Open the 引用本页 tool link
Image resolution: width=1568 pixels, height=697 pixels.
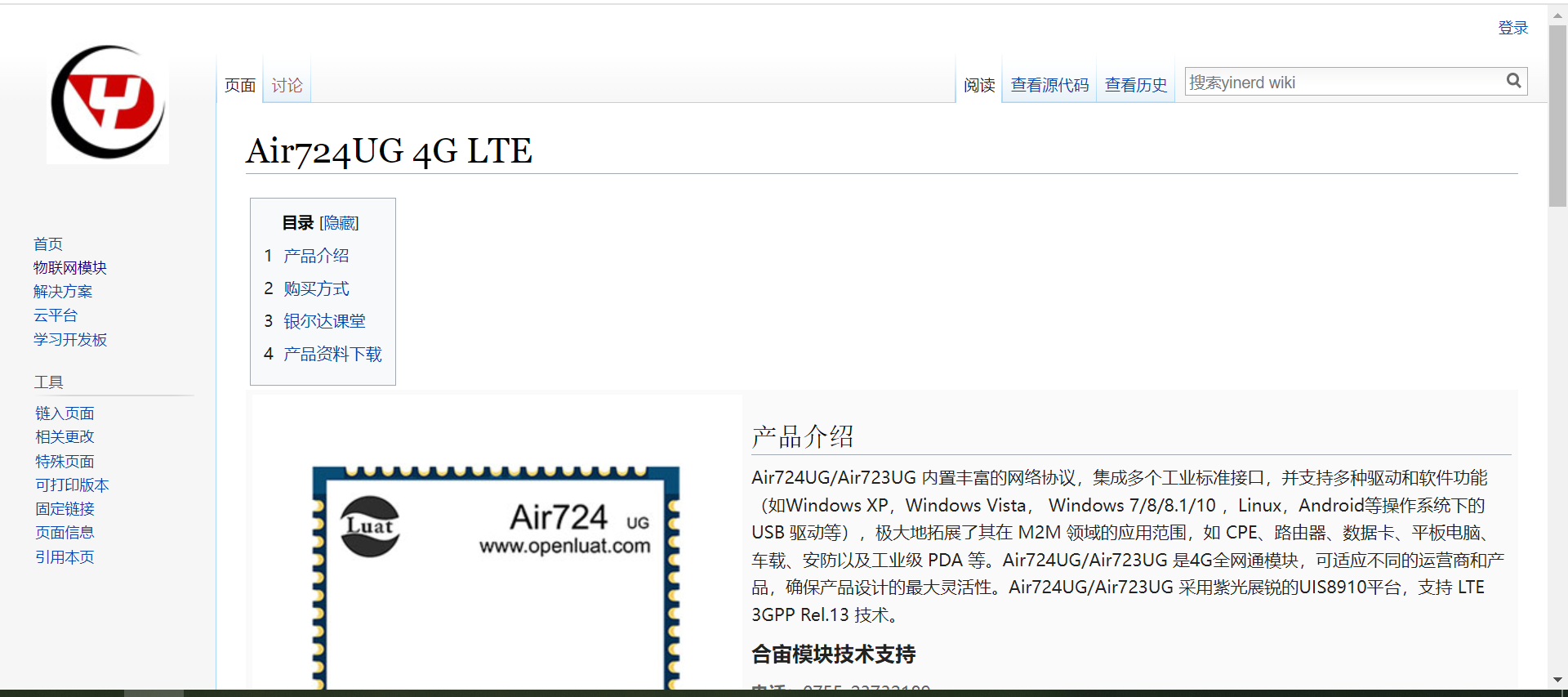coord(65,557)
